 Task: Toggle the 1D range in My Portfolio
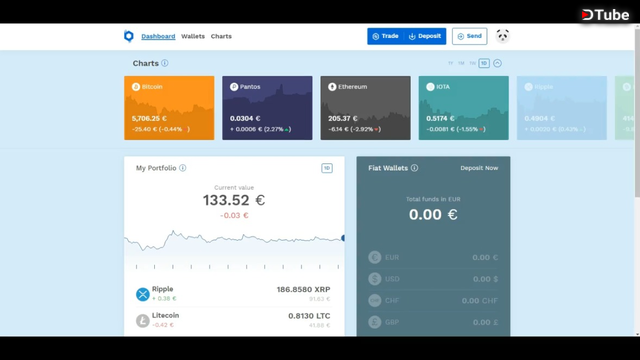327,168
